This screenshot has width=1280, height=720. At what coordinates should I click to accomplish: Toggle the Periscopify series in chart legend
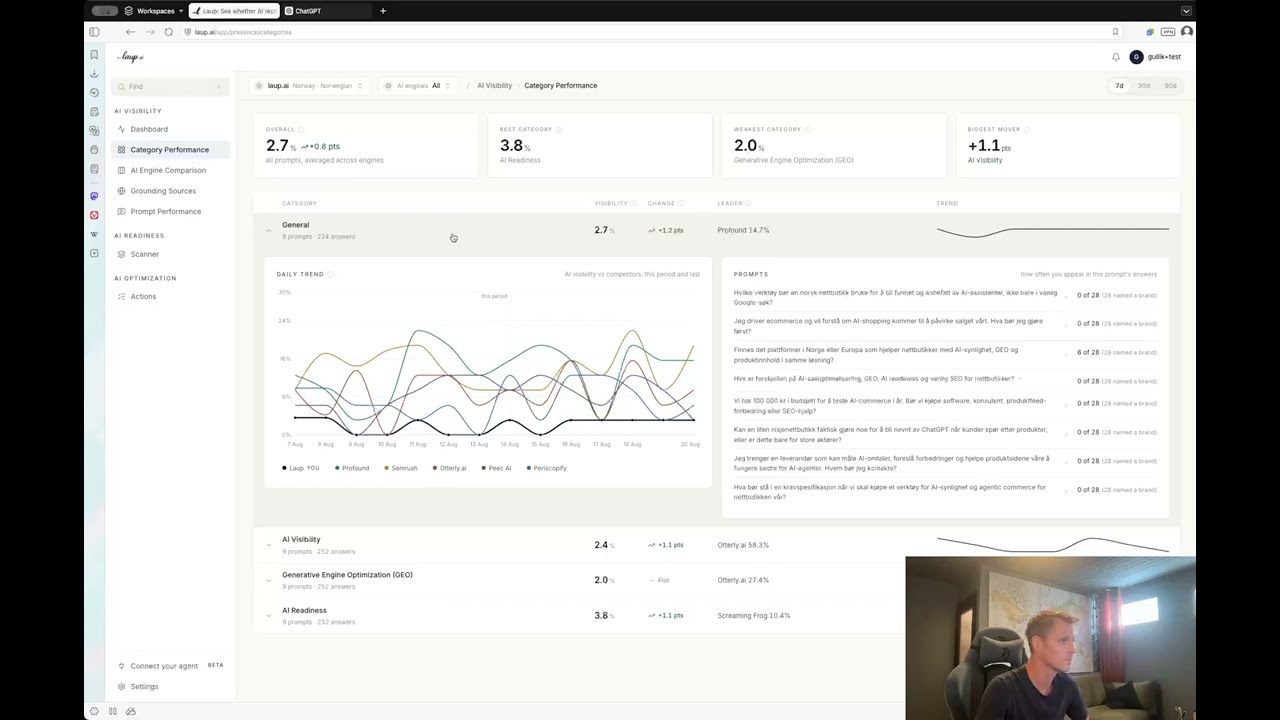pyautogui.click(x=547, y=468)
